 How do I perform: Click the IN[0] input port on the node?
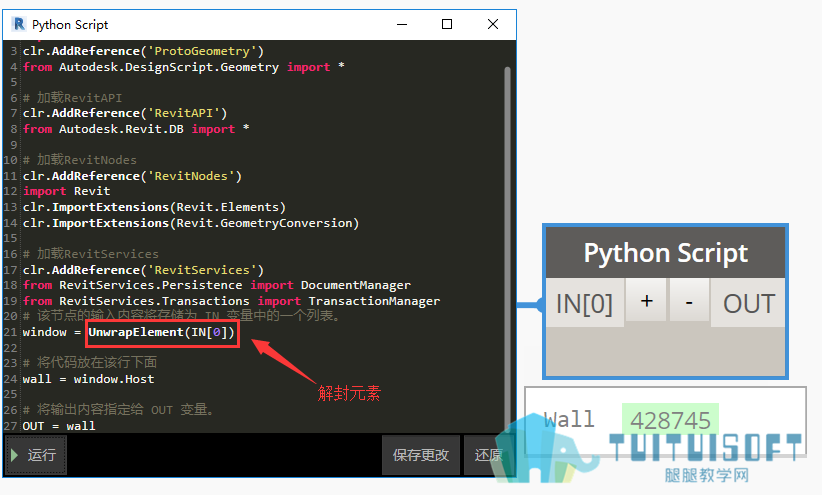[x=585, y=303]
